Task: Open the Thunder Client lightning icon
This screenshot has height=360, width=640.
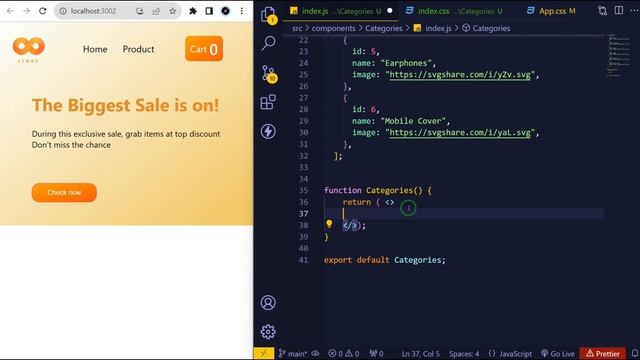Action: tap(268, 131)
